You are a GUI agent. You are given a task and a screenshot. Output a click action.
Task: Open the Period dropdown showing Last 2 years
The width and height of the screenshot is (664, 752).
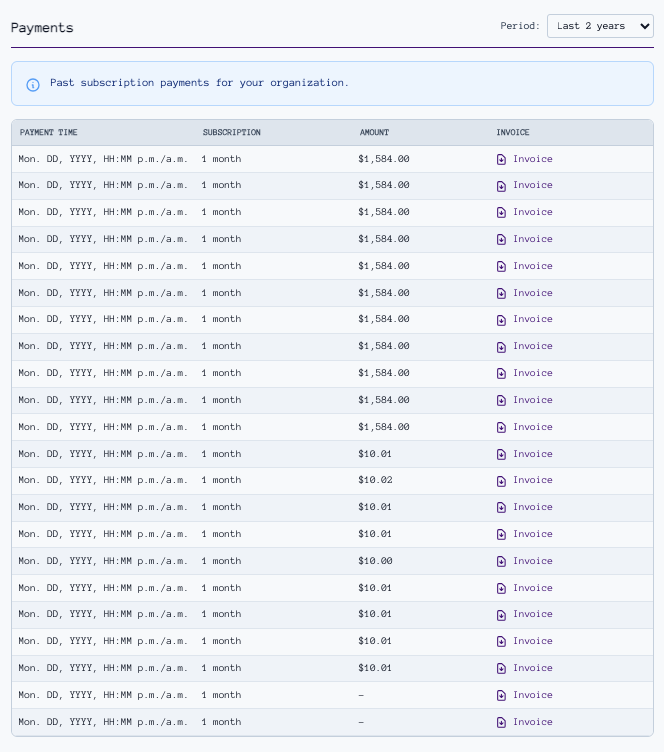[600, 26]
